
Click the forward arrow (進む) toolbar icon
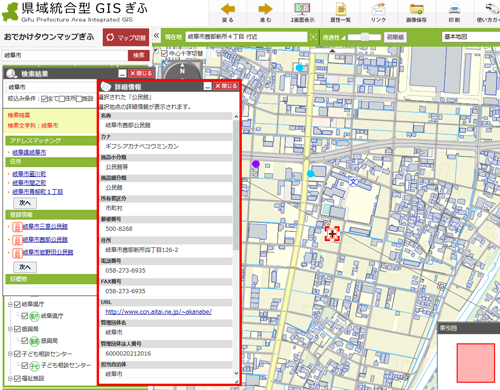click(265, 9)
